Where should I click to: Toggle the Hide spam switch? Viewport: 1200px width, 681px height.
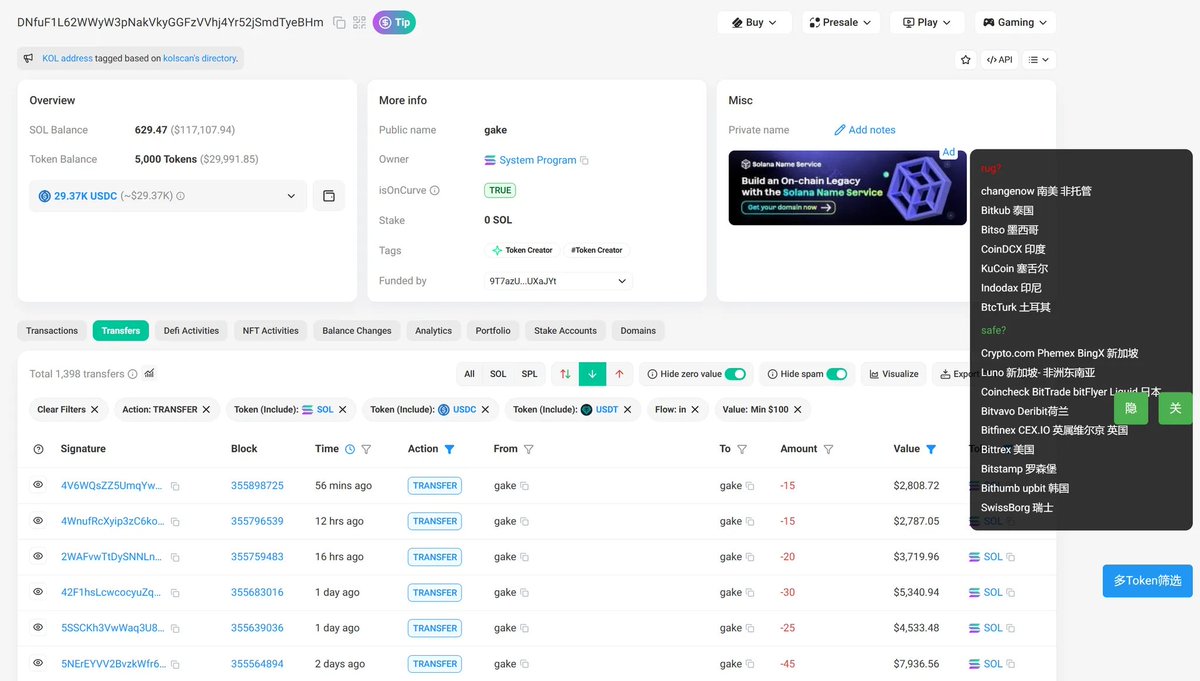(837, 374)
